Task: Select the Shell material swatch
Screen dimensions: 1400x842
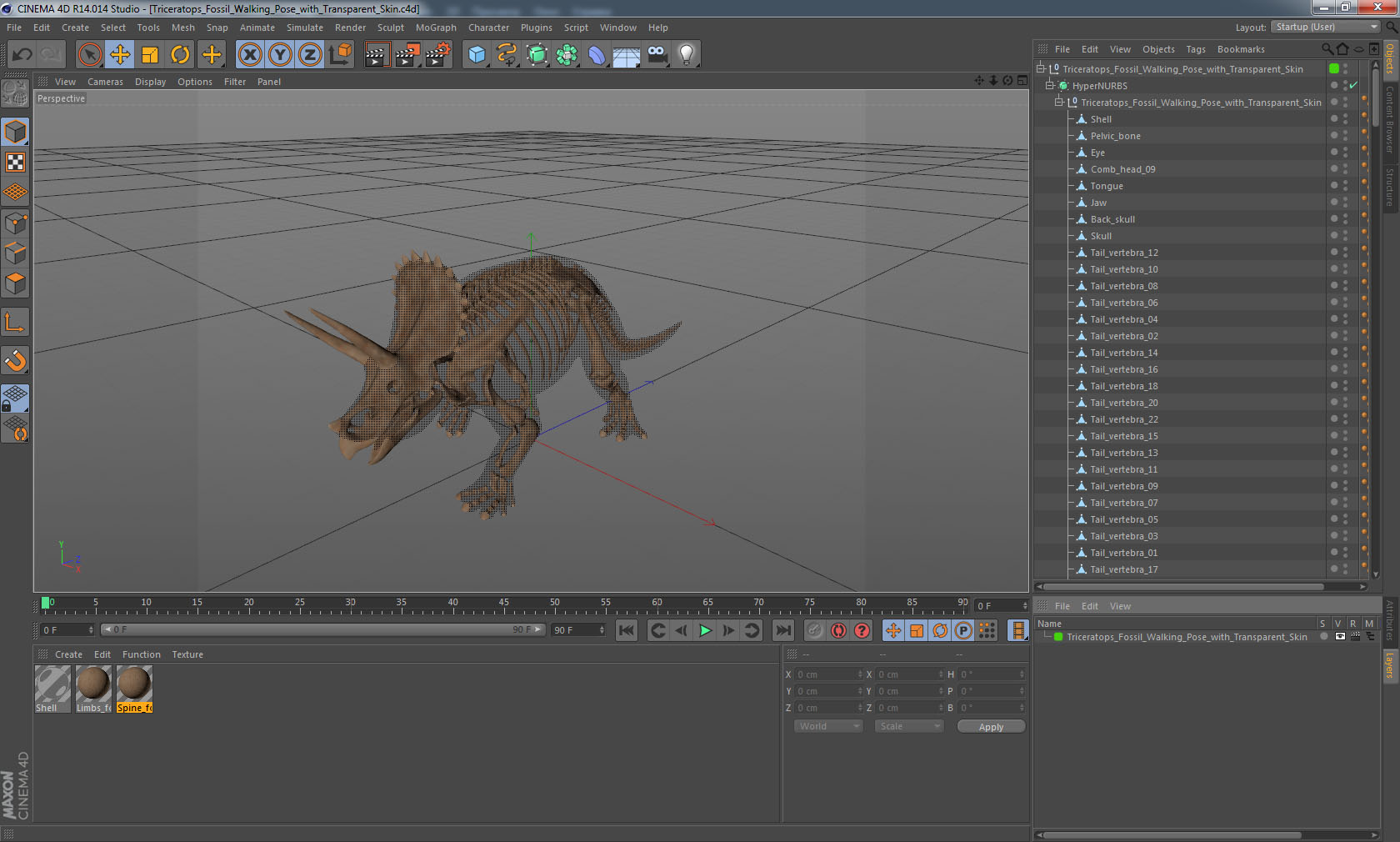Action: click(x=52, y=689)
